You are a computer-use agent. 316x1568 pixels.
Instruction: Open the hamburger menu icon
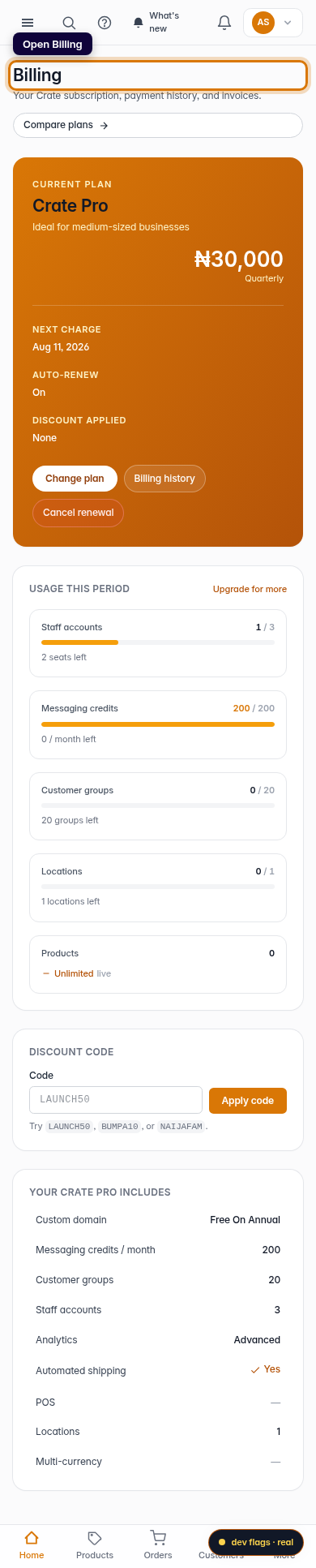(x=28, y=23)
